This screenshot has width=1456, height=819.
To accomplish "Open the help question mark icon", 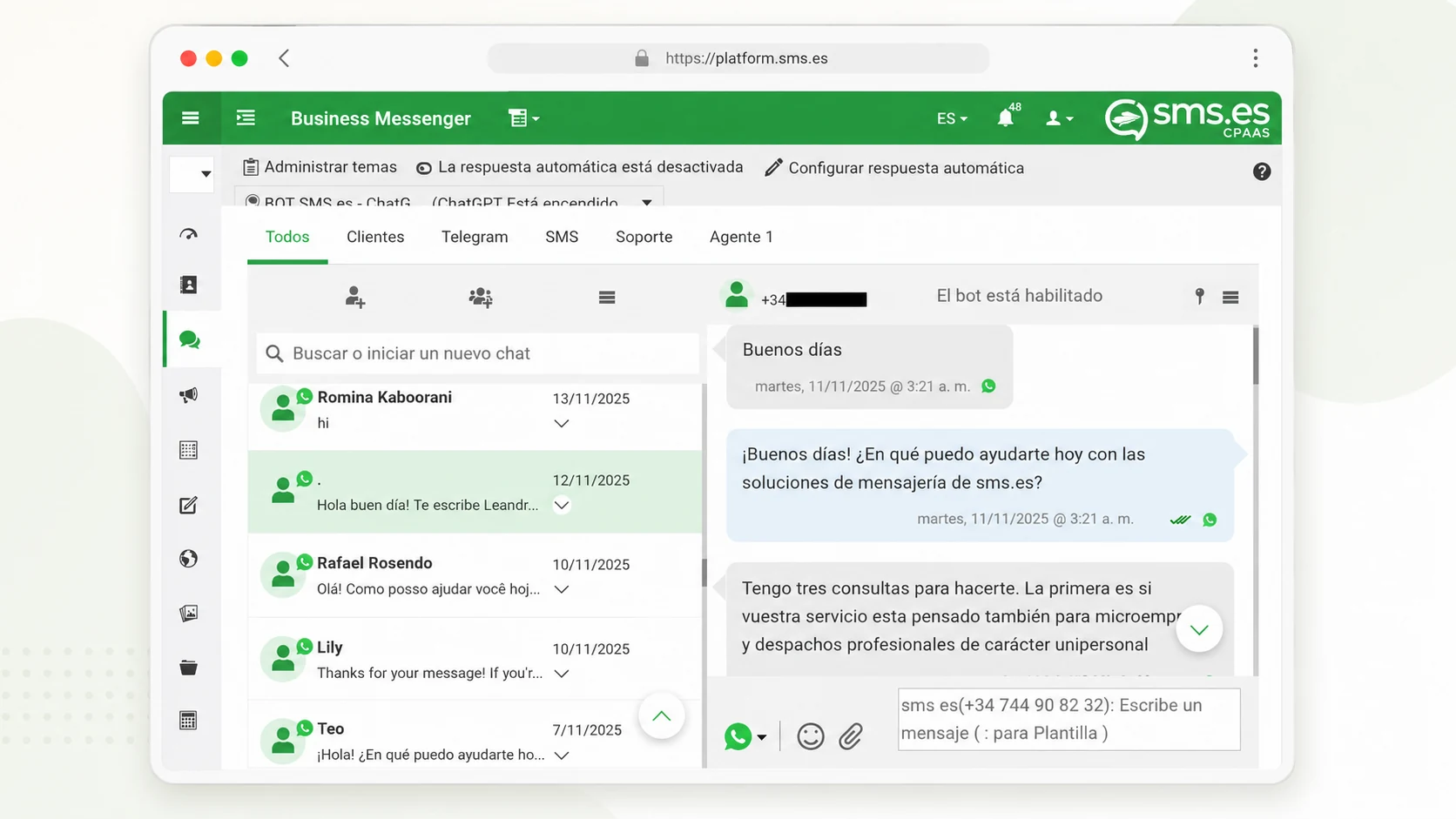I will 1261,171.
